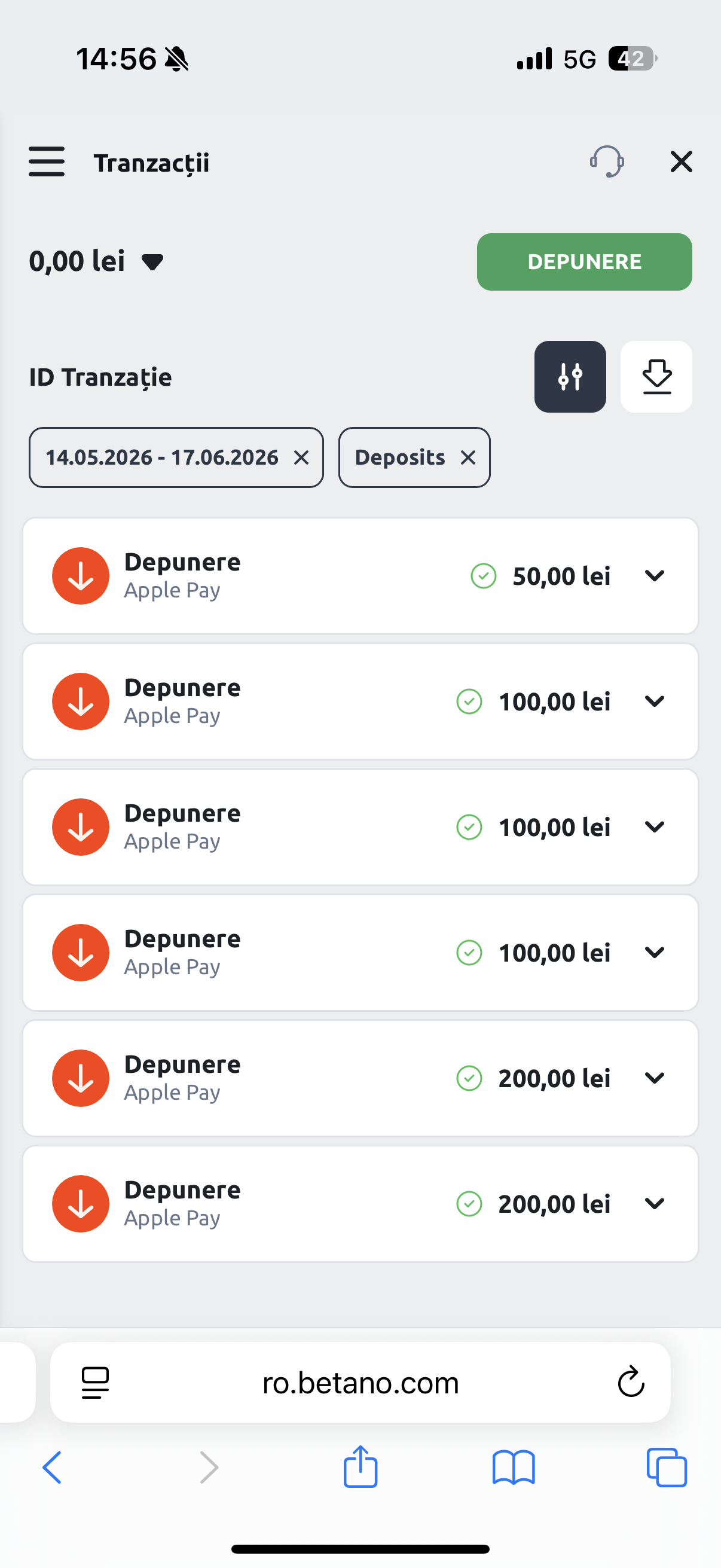Tap the Safari share icon

click(360, 1467)
